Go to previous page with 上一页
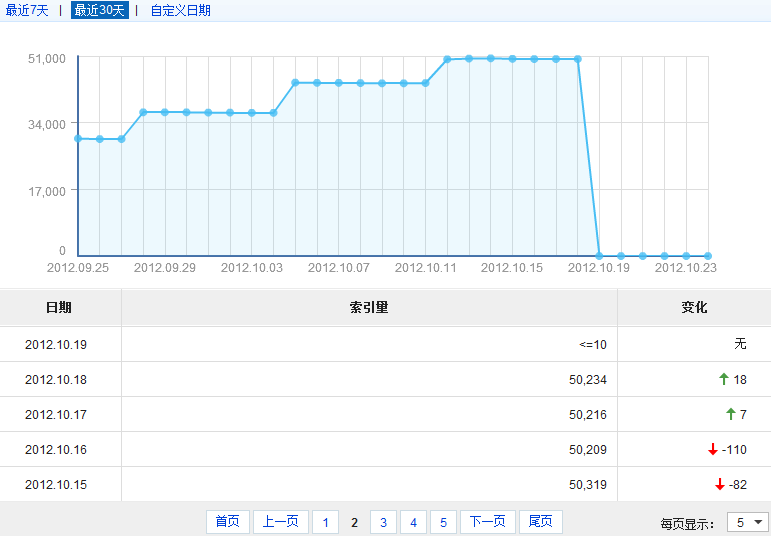 (x=280, y=522)
